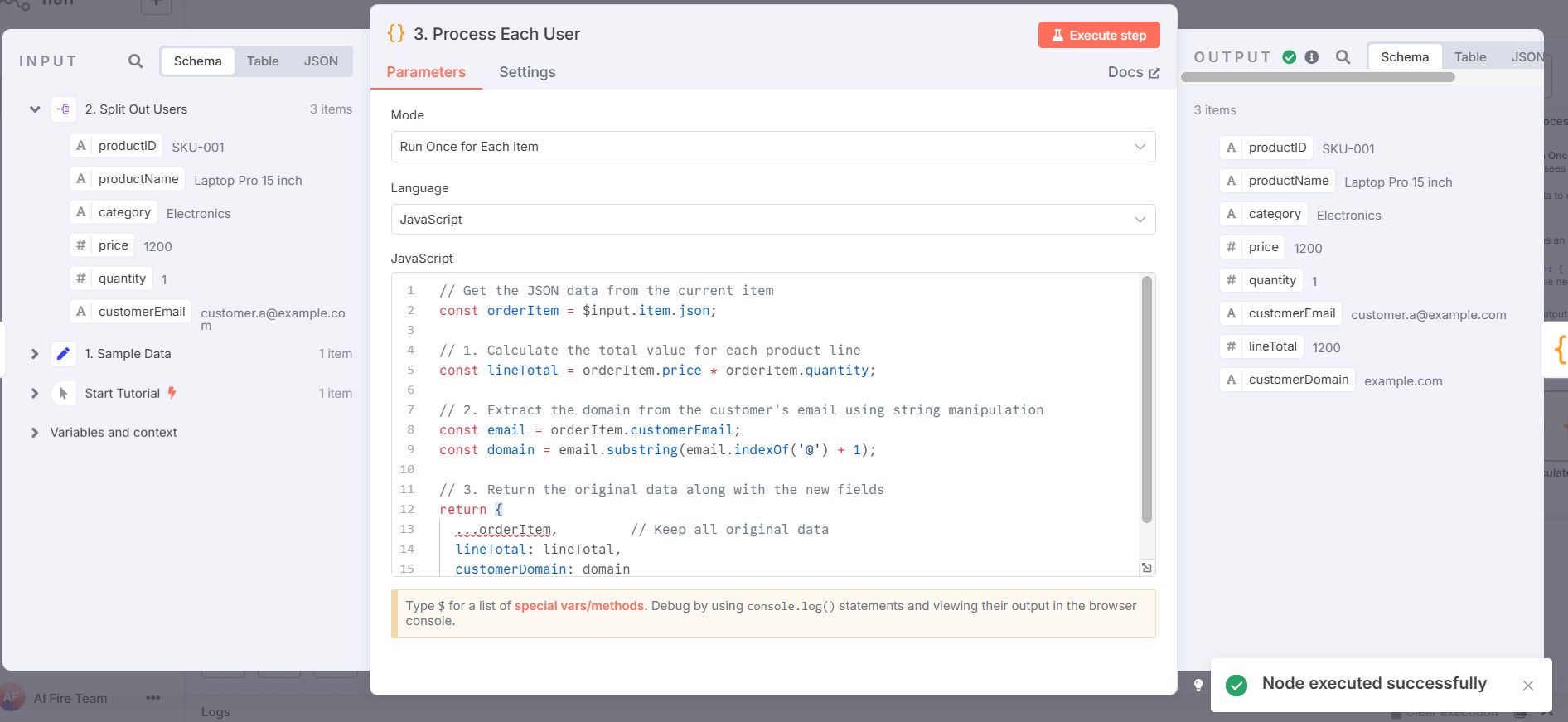Click the type icon for output lineTotal

(x=1231, y=346)
